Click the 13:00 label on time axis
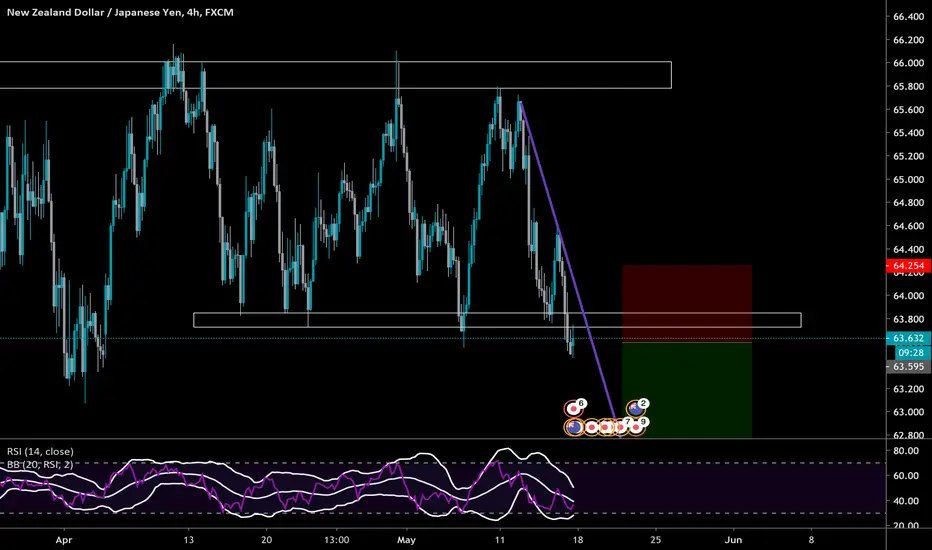932x550 pixels. point(336,540)
